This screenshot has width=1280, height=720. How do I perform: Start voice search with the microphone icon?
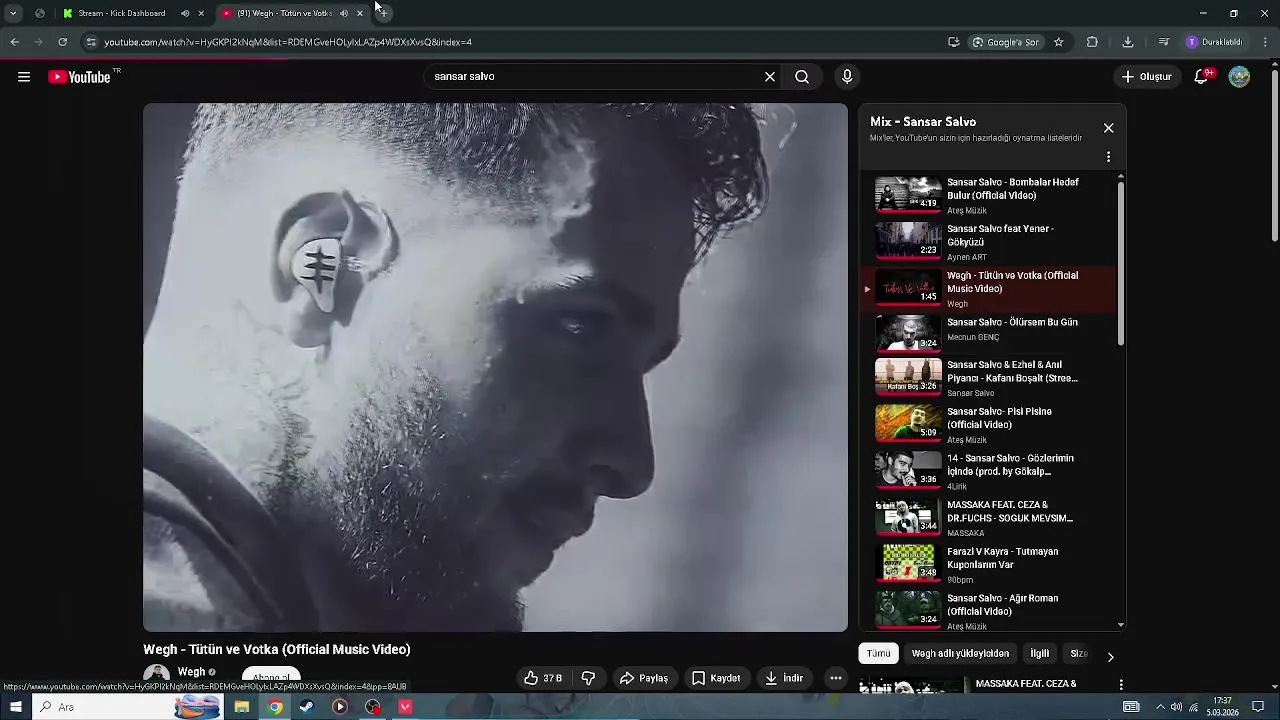pos(847,77)
